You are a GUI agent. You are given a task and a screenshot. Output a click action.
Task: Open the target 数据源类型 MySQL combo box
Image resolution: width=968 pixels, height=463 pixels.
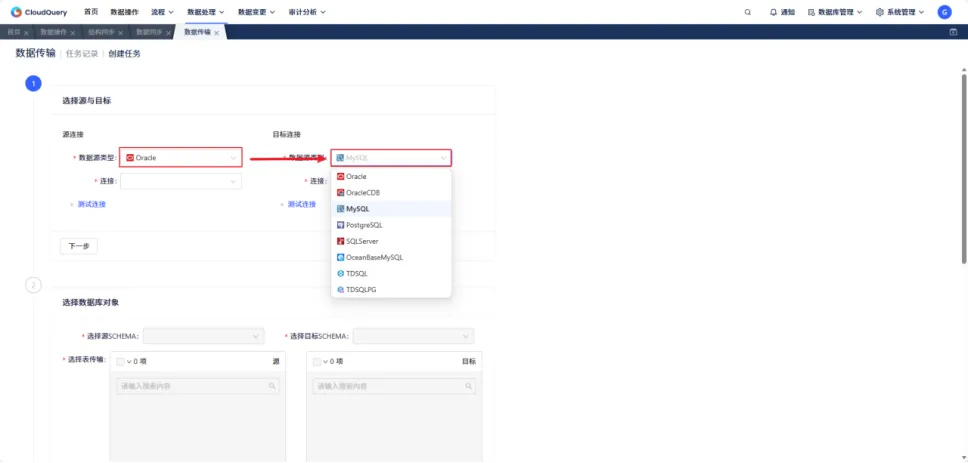391,157
